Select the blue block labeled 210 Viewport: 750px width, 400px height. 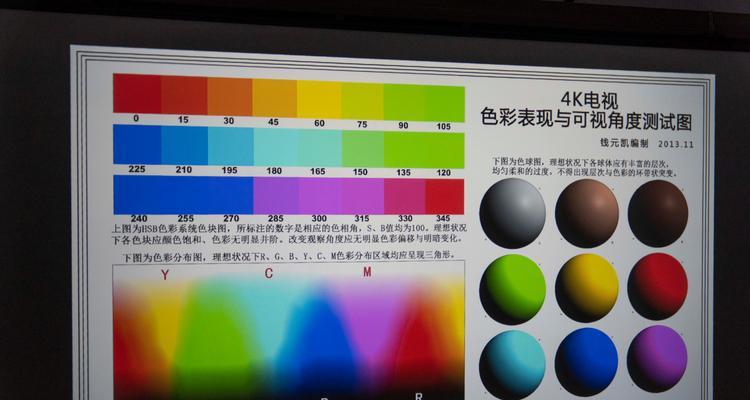click(185, 145)
